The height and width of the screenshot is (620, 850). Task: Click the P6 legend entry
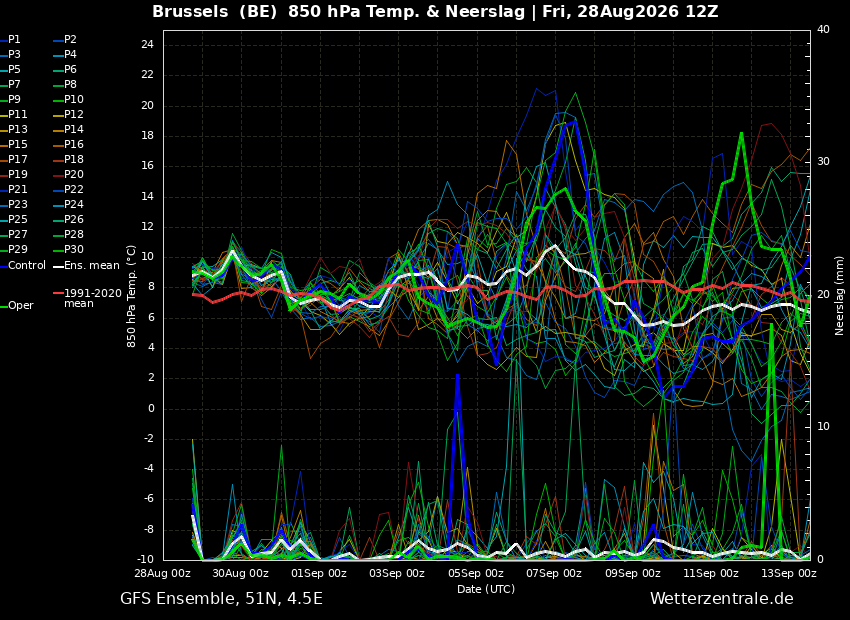pyautogui.click(x=66, y=69)
